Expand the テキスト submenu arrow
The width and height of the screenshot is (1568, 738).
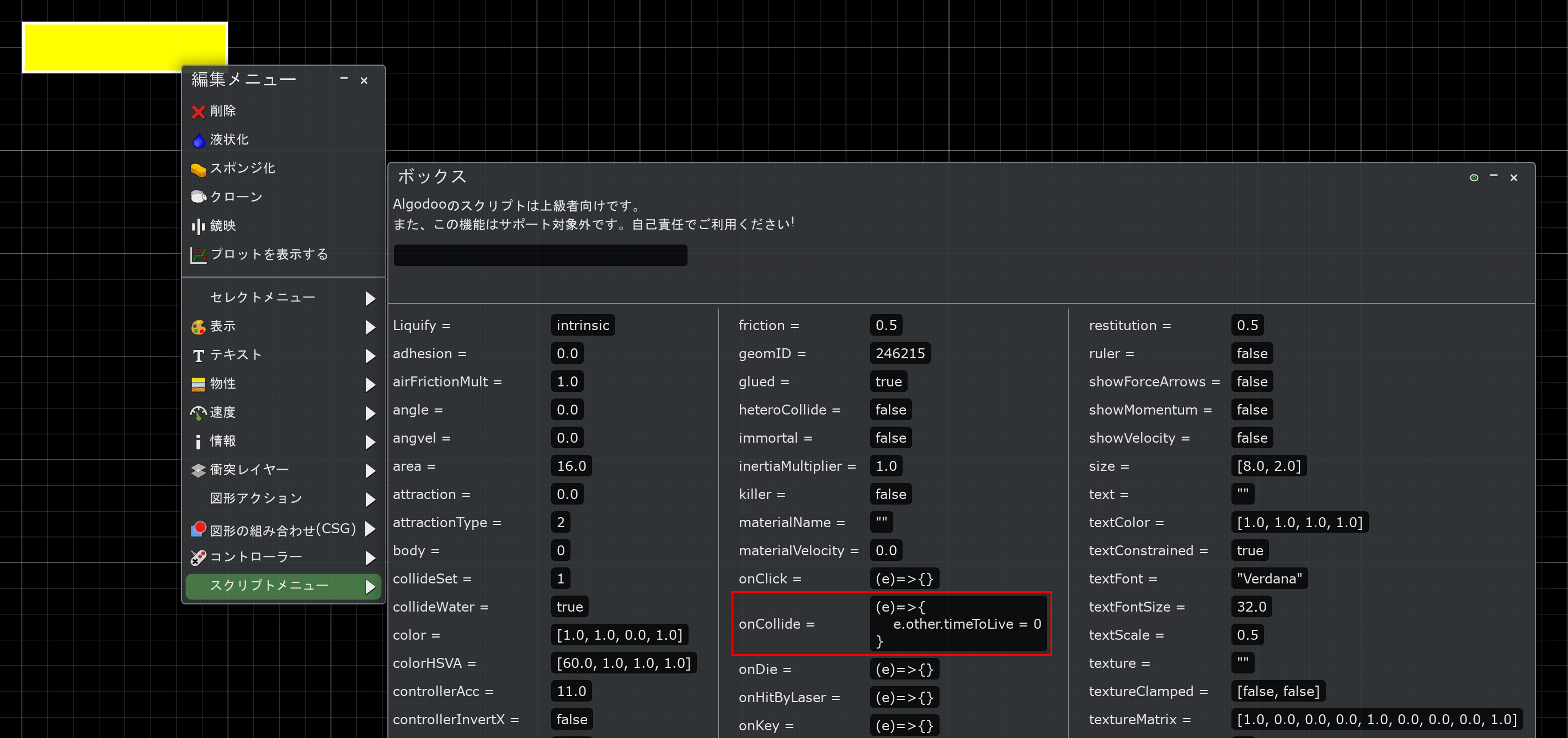point(370,355)
